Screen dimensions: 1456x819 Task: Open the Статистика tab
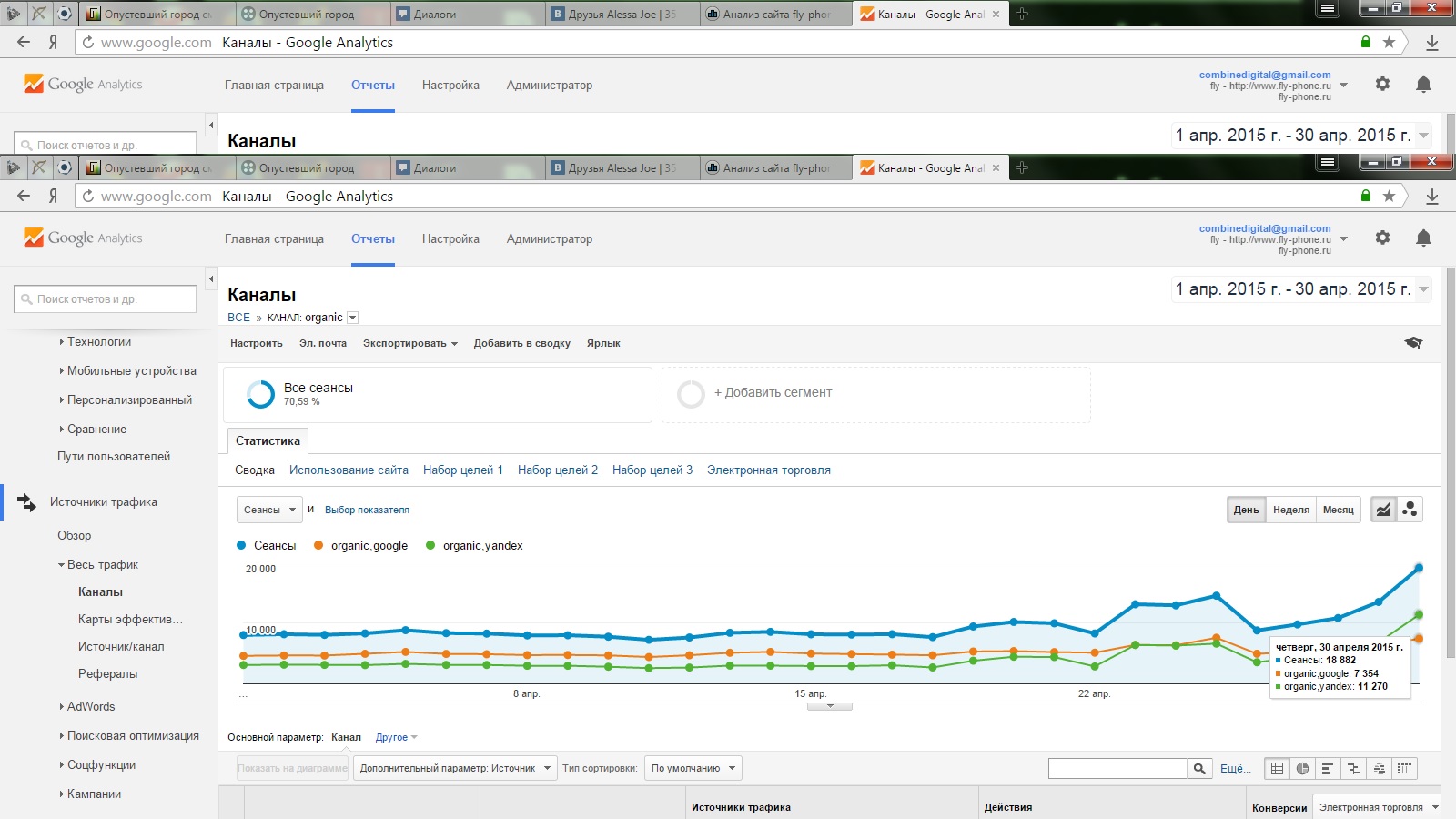(268, 440)
